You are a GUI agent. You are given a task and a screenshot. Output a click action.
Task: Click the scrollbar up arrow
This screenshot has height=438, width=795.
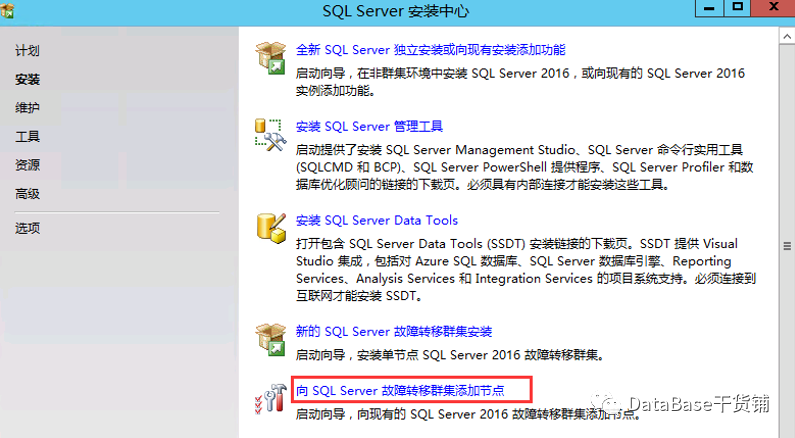(787, 36)
